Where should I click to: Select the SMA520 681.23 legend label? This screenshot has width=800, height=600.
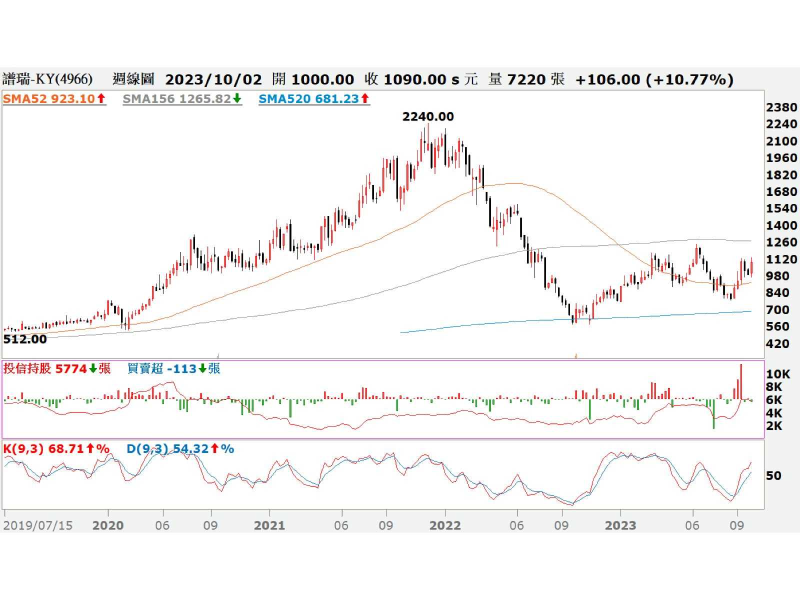tap(309, 99)
